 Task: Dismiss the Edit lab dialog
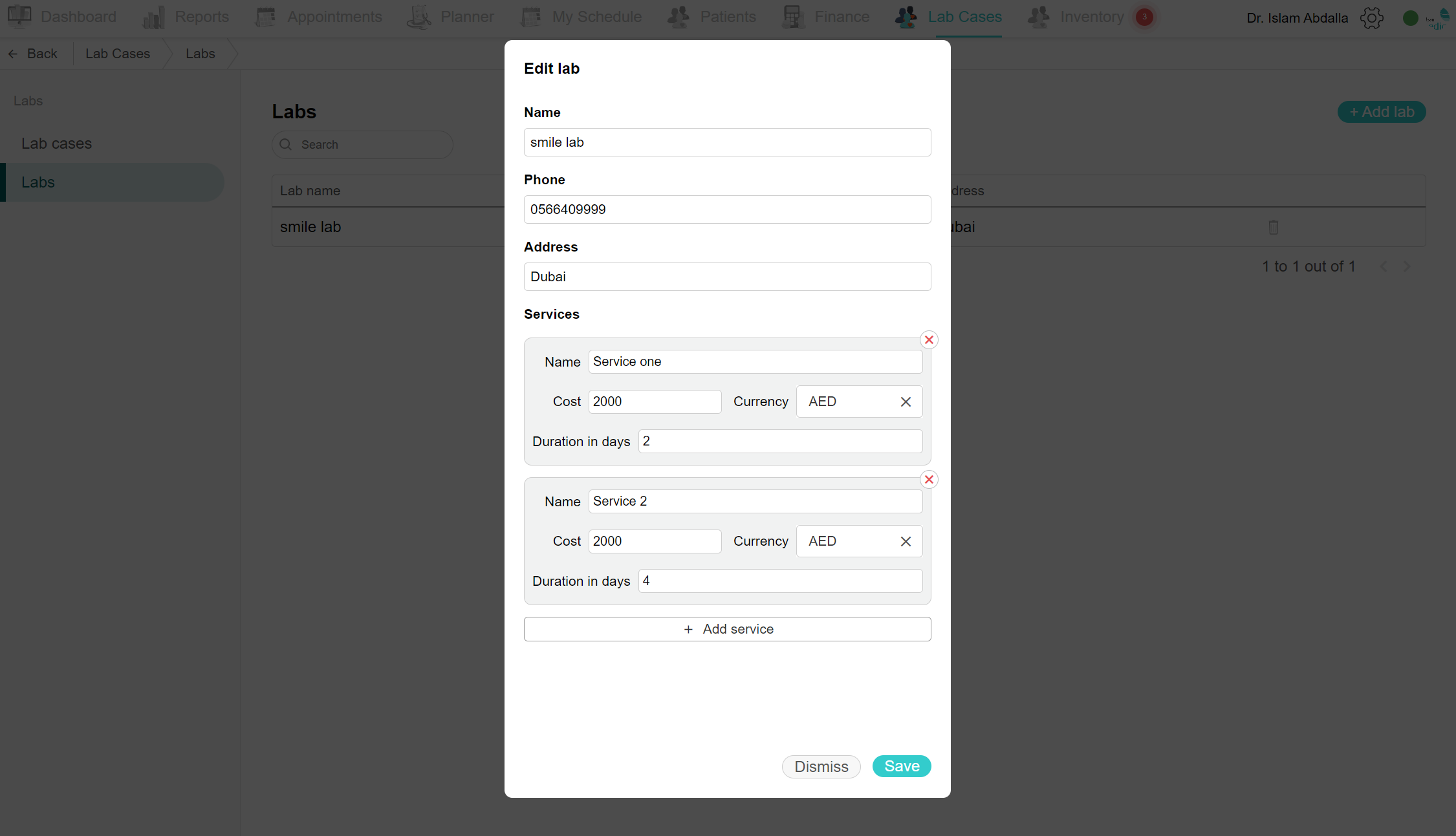pos(821,767)
